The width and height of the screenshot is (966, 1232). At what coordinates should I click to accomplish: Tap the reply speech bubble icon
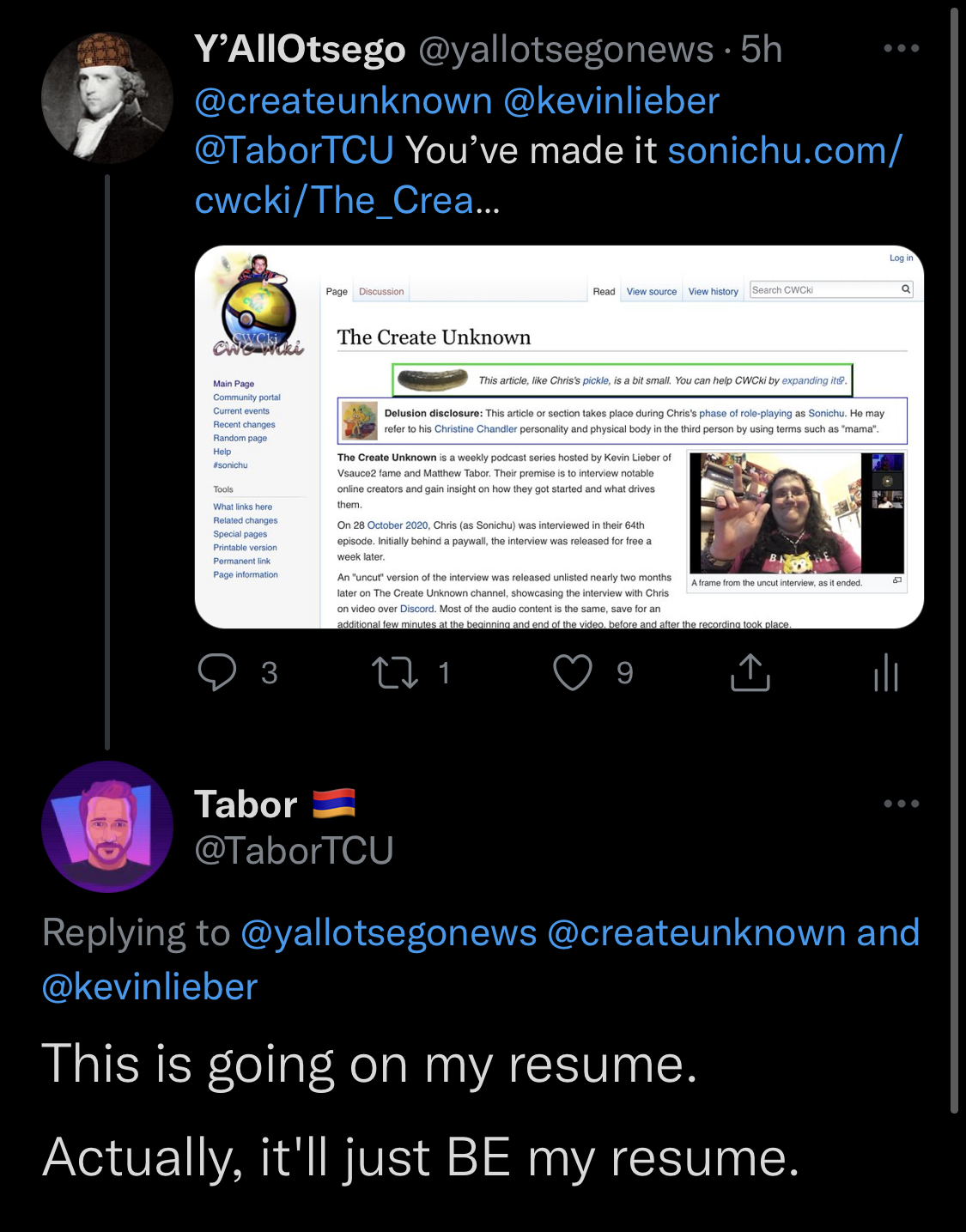pyautogui.click(x=217, y=672)
